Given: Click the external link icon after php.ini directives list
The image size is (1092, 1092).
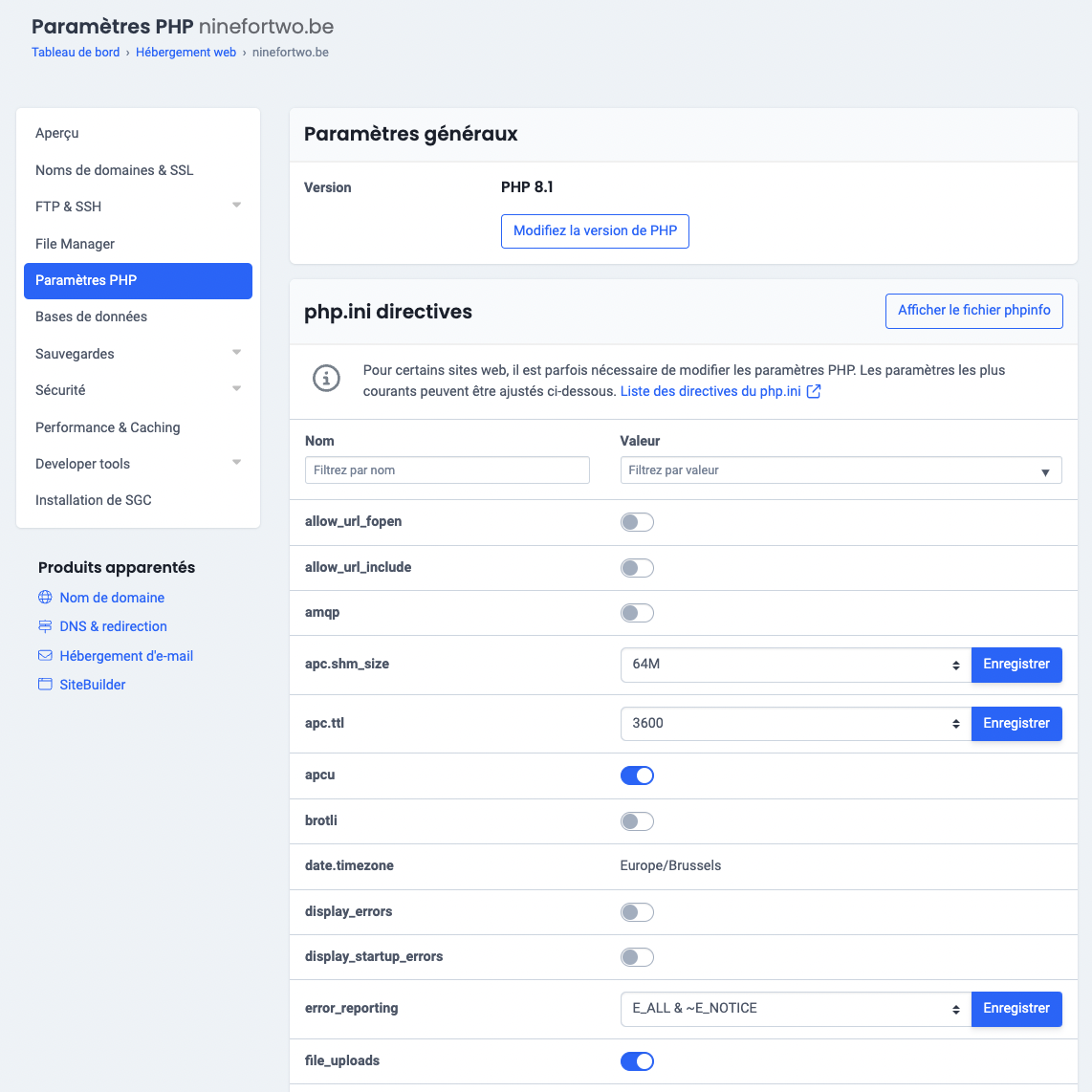Looking at the screenshot, I should click(814, 391).
